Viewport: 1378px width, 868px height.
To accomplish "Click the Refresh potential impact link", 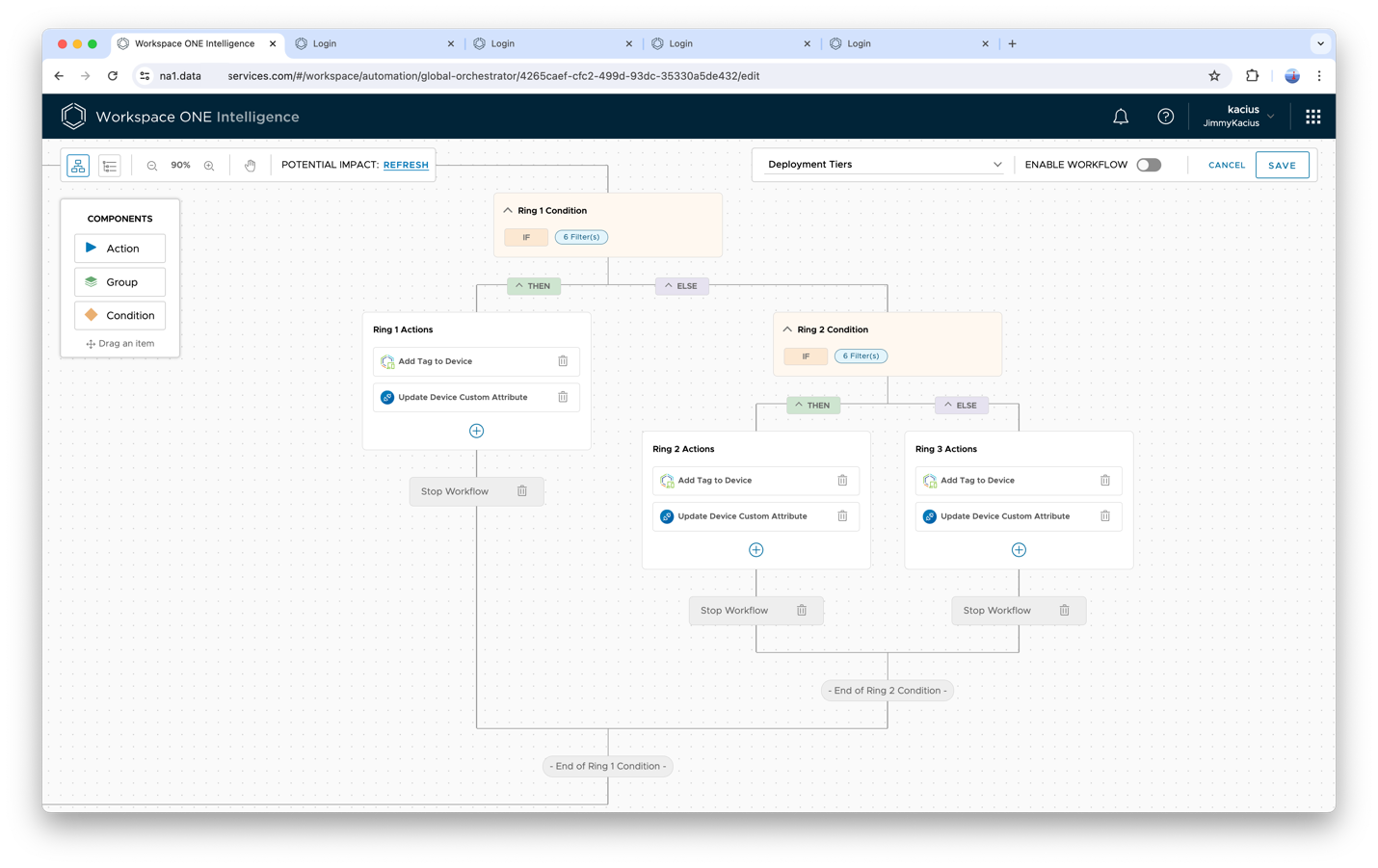I will [x=406, y=165].
